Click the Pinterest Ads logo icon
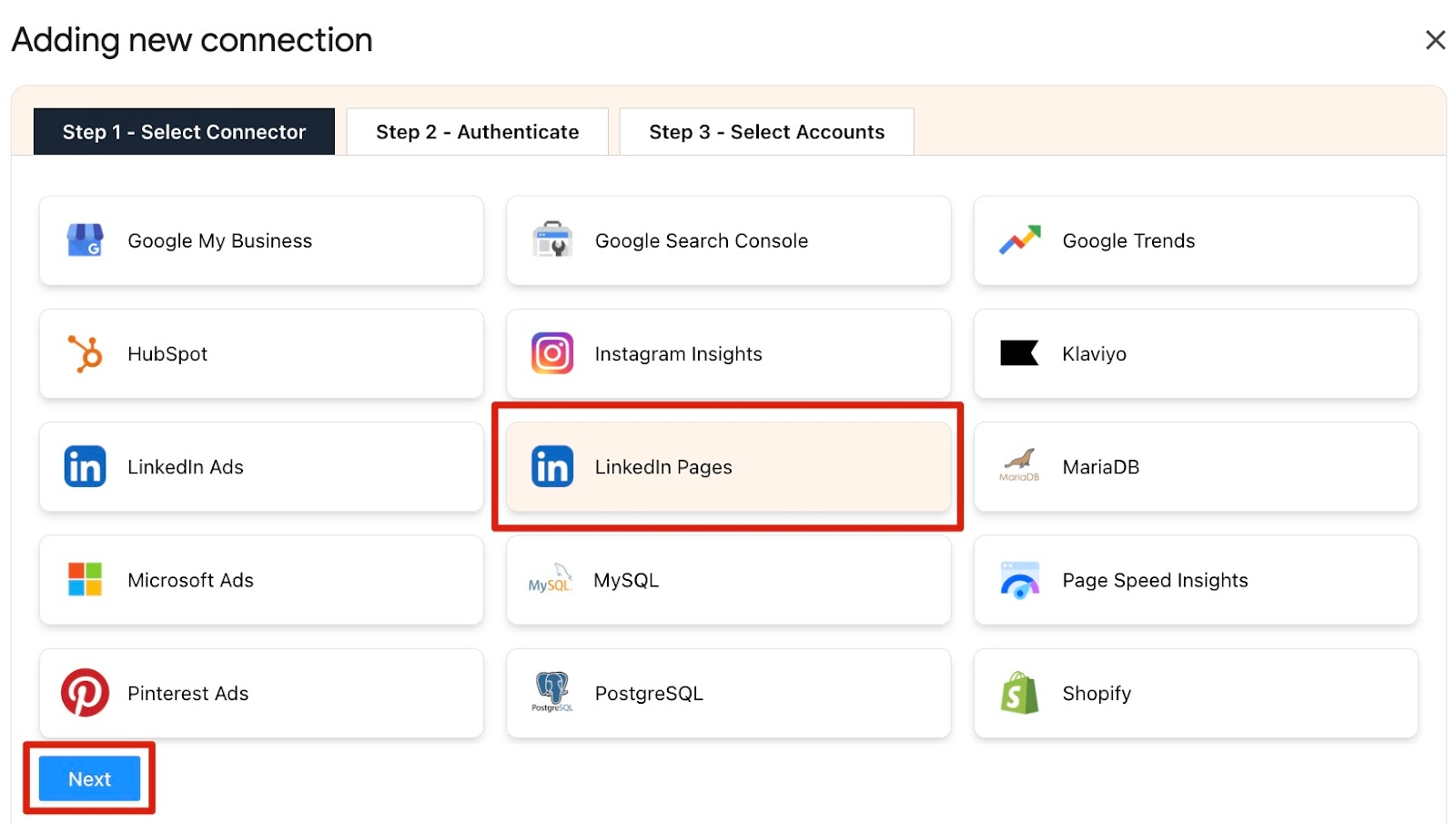Screen dimensions: 1456x824 85,693
